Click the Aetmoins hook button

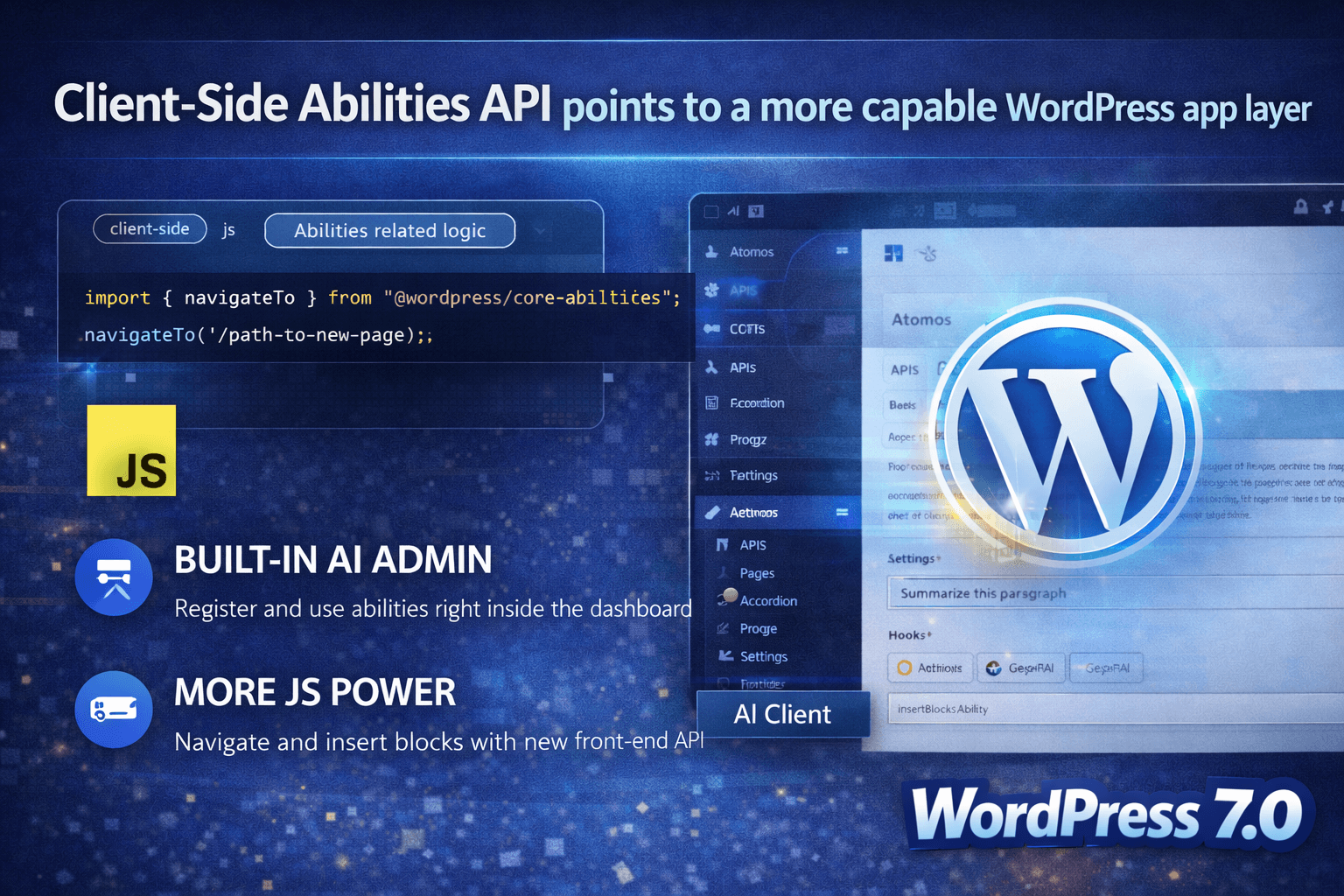click(x=930, y=668)
